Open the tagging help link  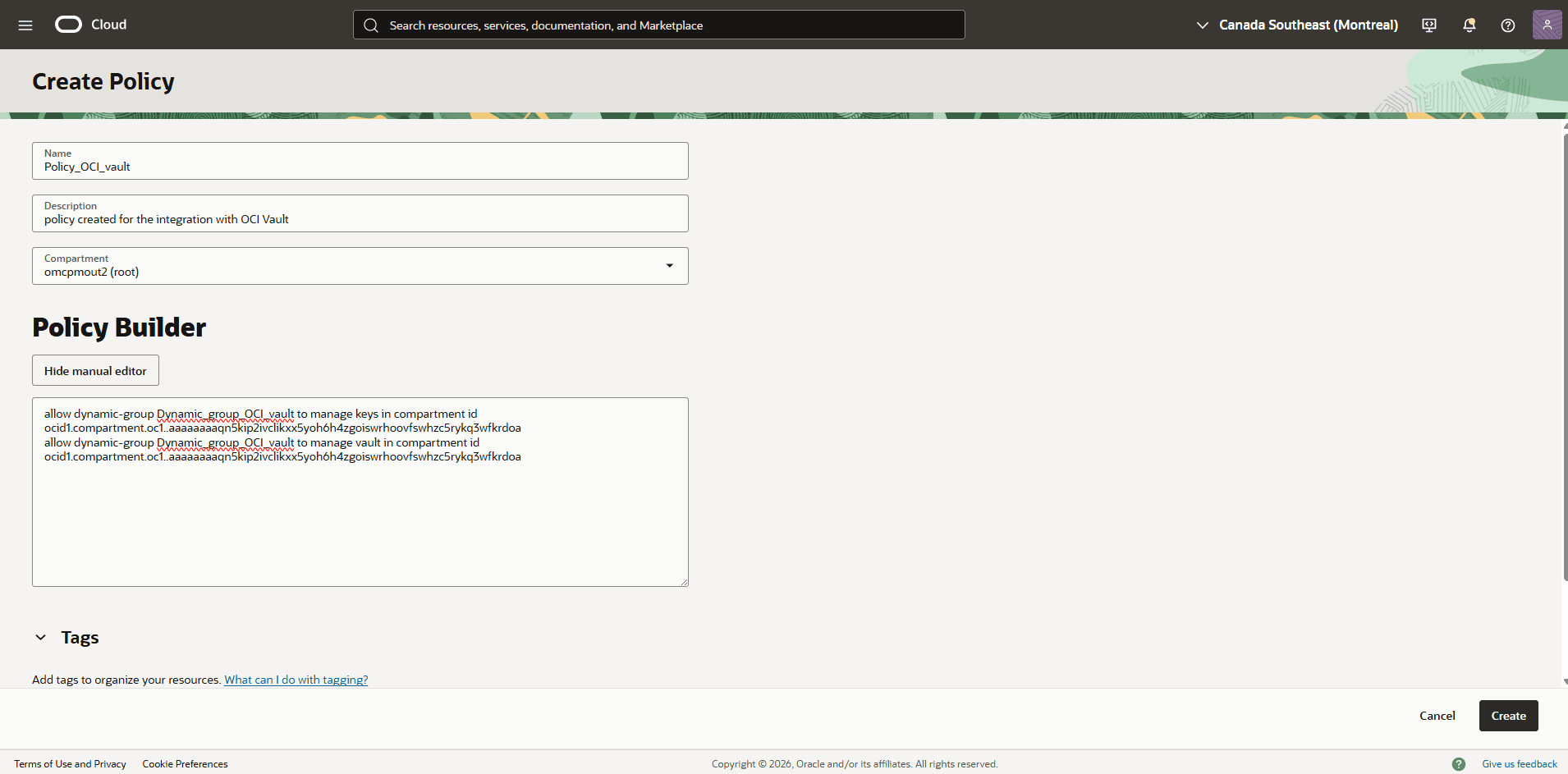pos(296,680)
